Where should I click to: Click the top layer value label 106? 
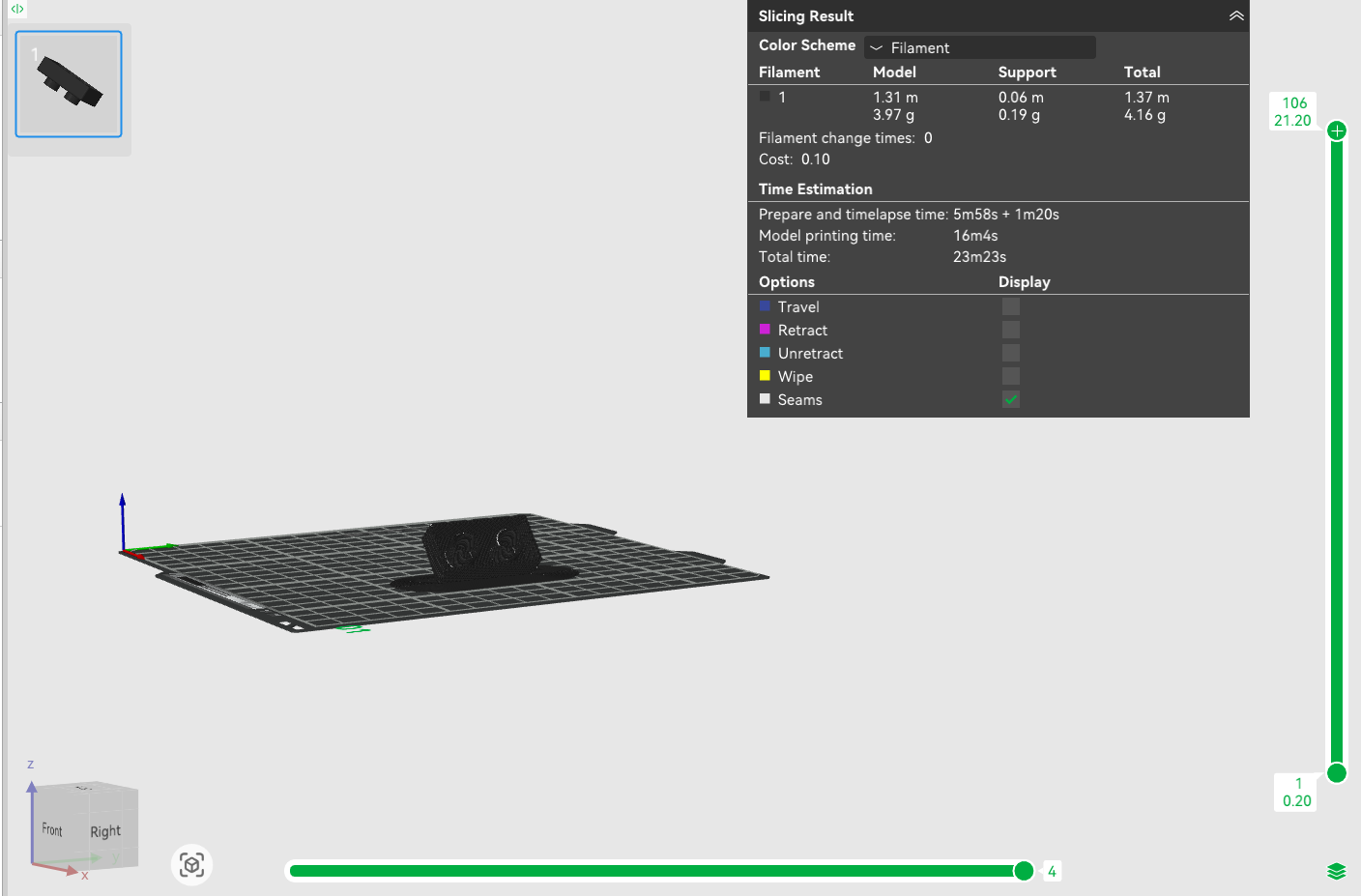(x=1293, y=103)
